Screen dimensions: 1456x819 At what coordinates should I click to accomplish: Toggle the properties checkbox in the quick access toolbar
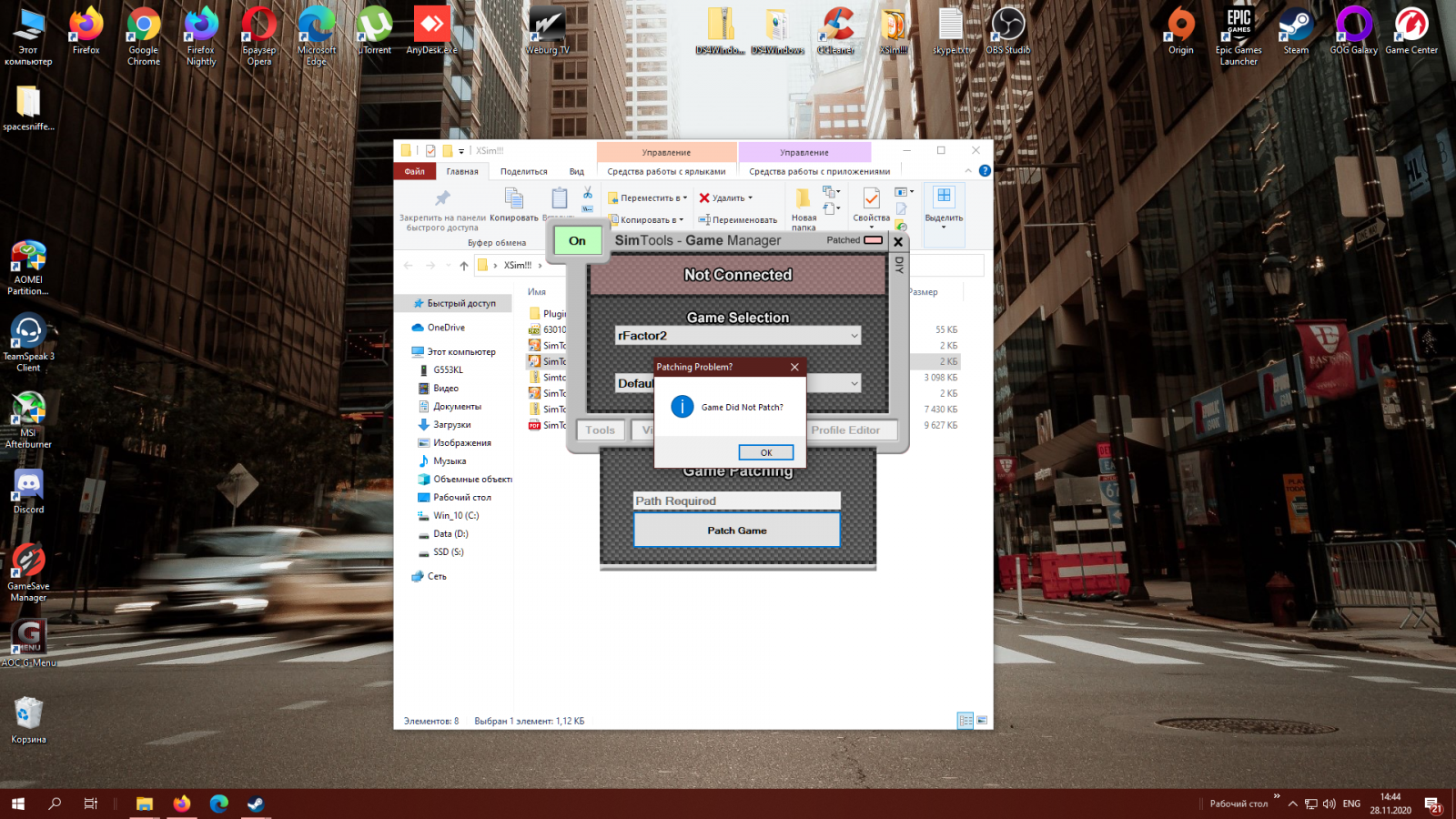click(x=430, y=151)
